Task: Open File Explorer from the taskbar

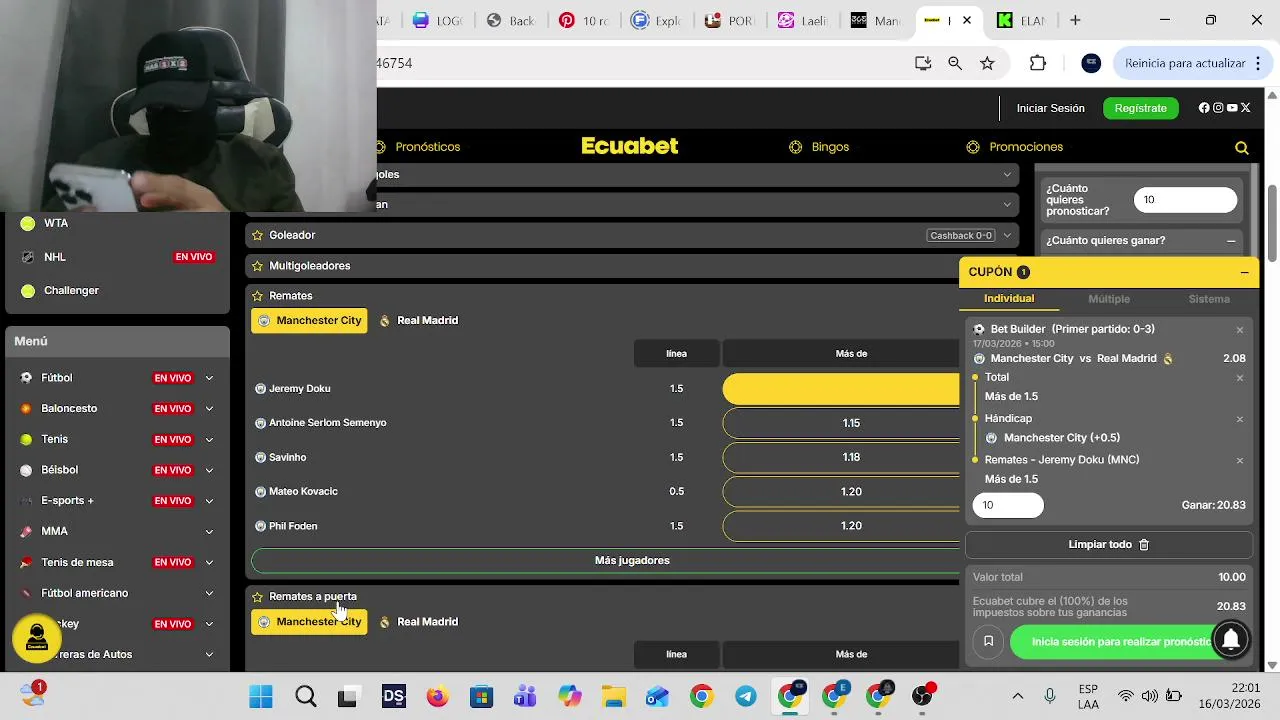Action: pos(613,697)
